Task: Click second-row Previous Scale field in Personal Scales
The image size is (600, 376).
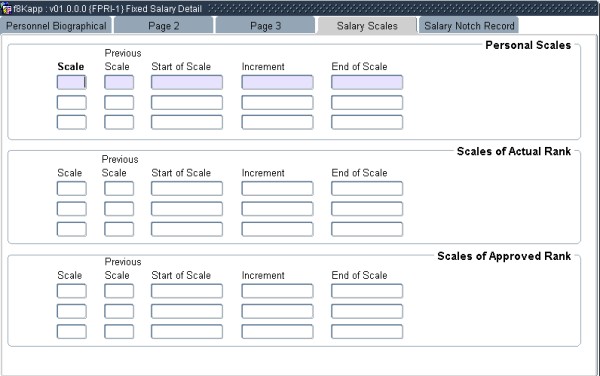Action: pos(119,103)
